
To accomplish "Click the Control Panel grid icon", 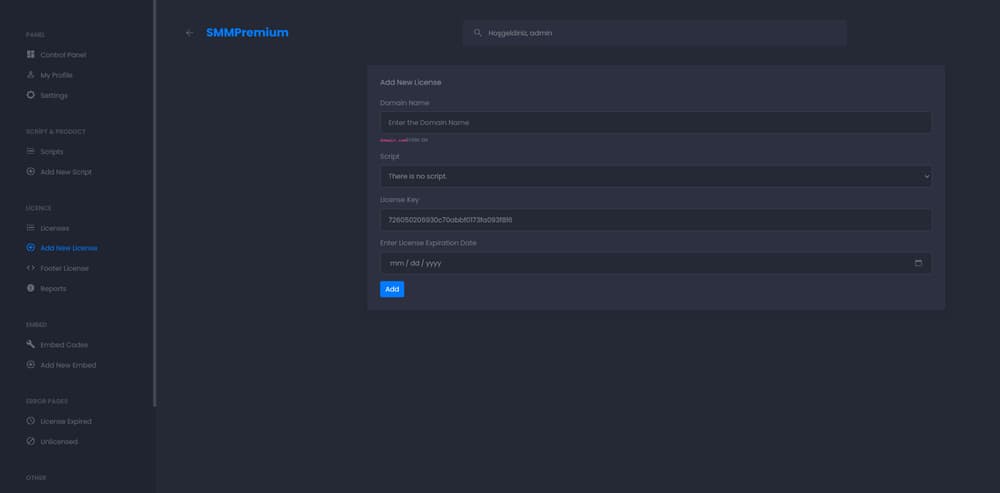I will pos(31,55).
